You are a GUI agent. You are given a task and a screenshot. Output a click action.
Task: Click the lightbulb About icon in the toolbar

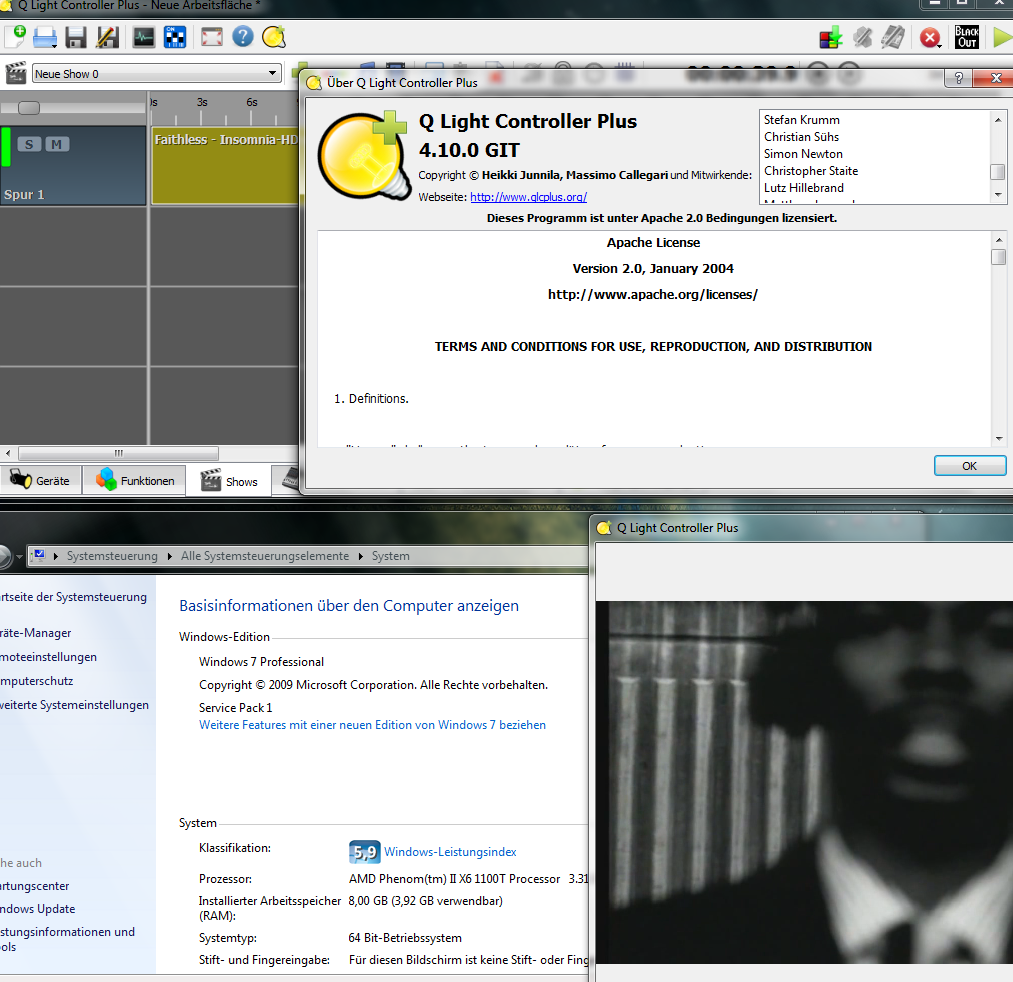click(x=274, y=37)
